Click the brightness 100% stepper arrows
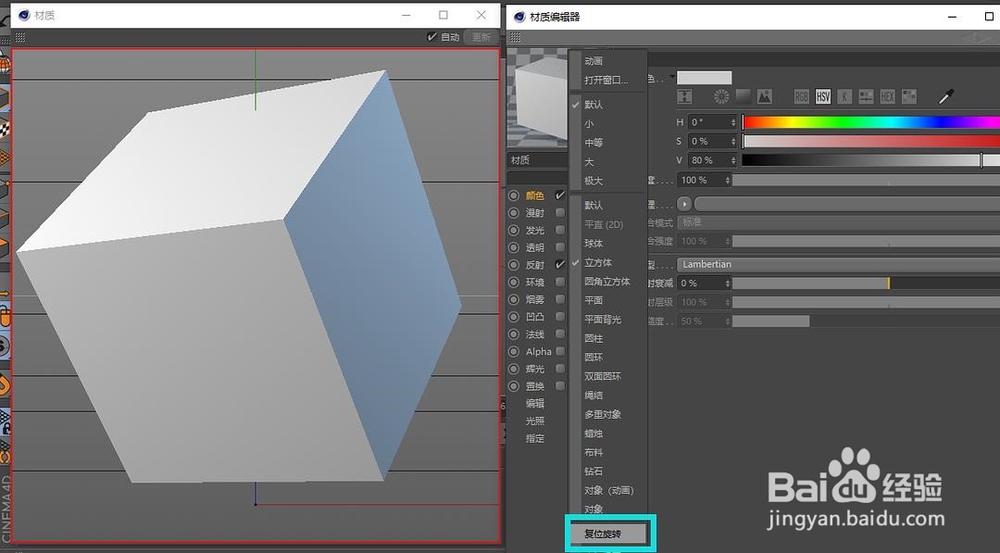This screenshot has width=1000, height=553. 728,181
